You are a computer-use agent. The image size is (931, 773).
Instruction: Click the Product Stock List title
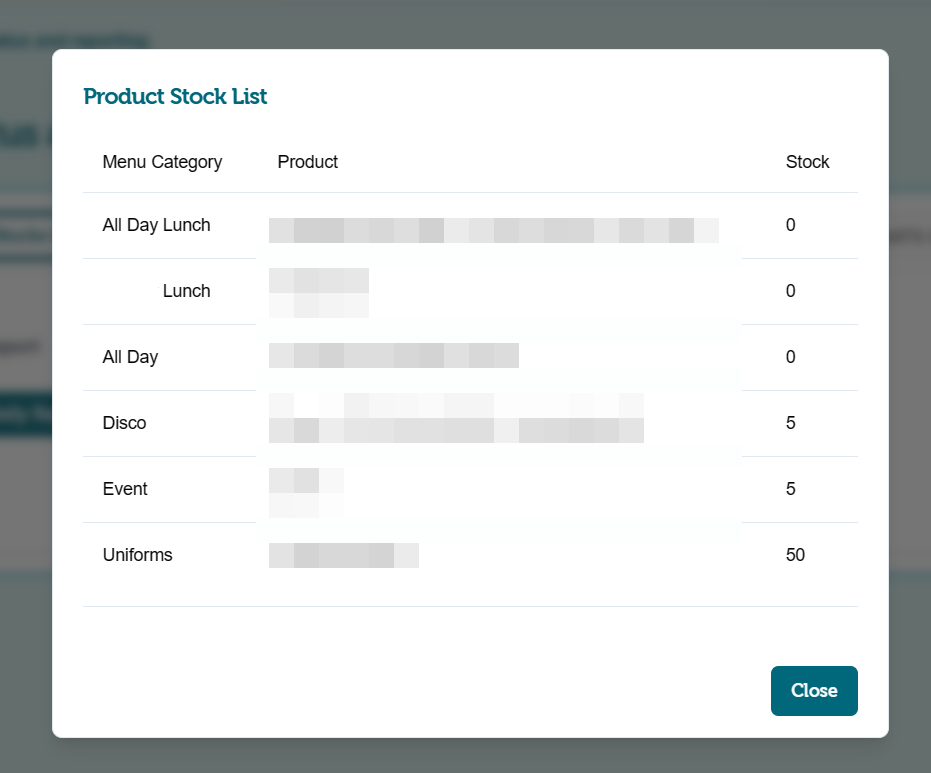tap(175, 96)
